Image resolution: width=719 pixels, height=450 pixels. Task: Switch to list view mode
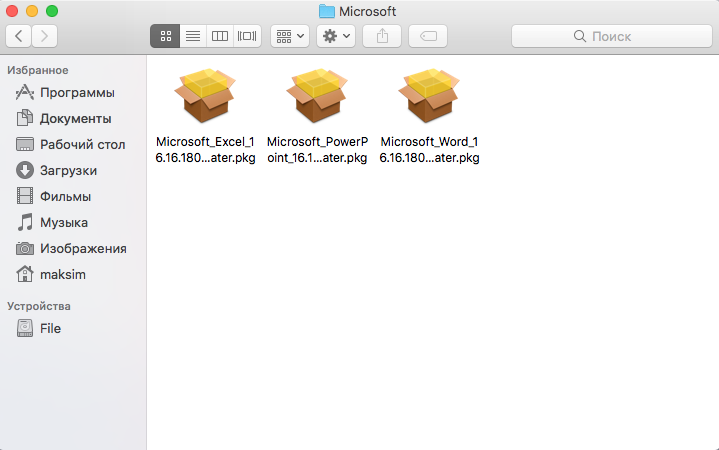pos(193,36)
